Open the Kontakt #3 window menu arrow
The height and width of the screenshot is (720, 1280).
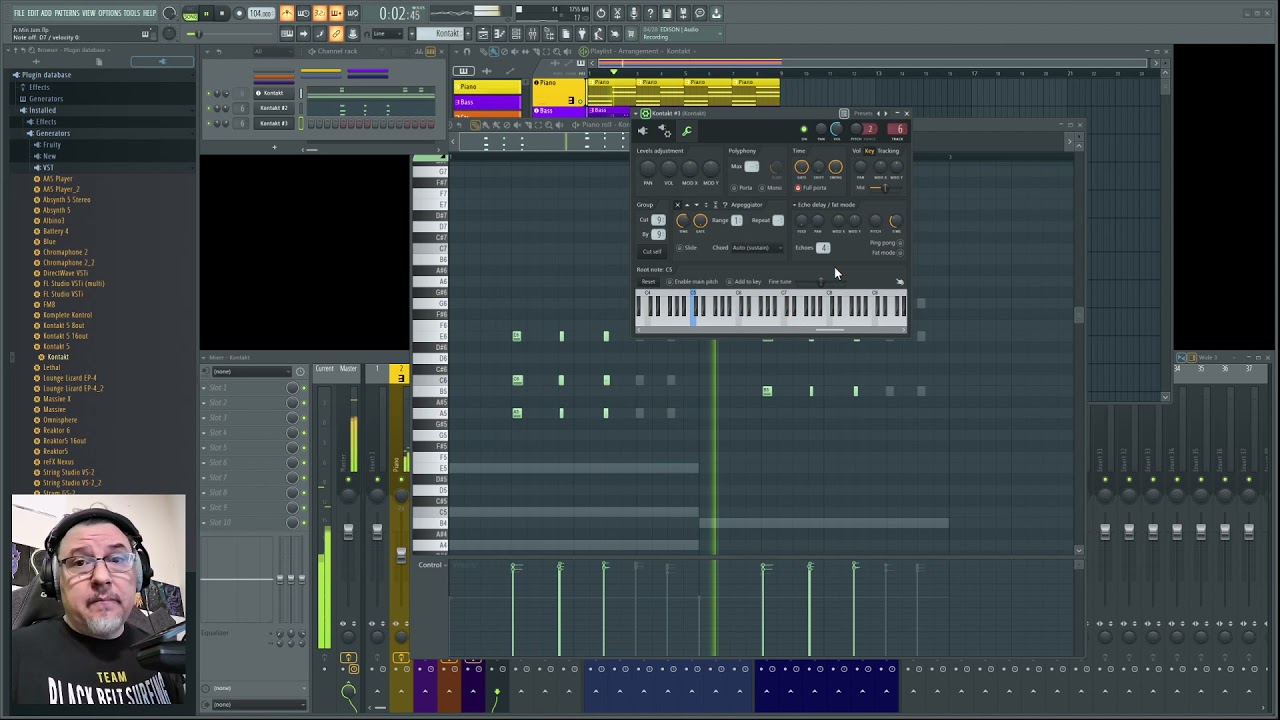click(635, 113)
